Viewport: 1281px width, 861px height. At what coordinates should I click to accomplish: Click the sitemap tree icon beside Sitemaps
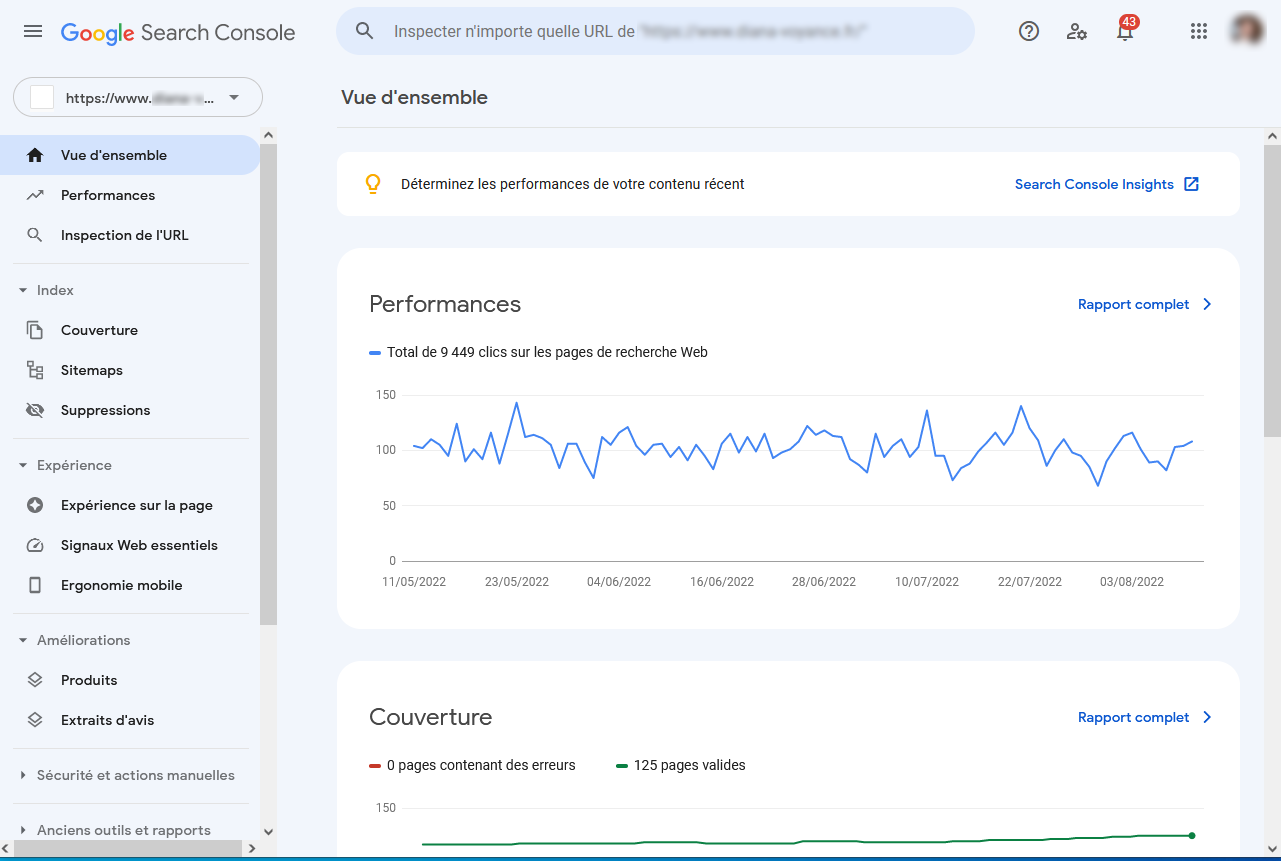[x=35, y=370]
